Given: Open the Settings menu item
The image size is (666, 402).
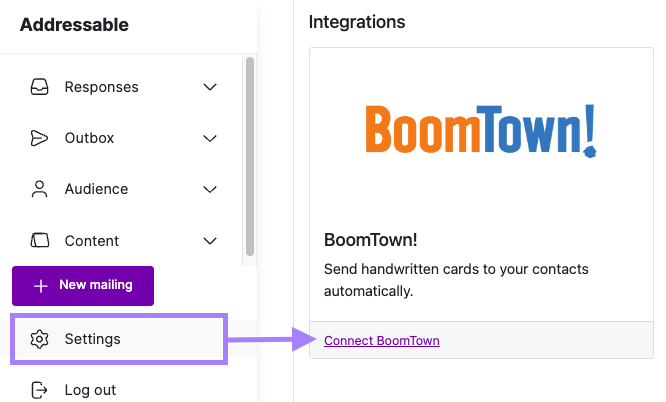Looking at the screenshot, I should [92, 339].
